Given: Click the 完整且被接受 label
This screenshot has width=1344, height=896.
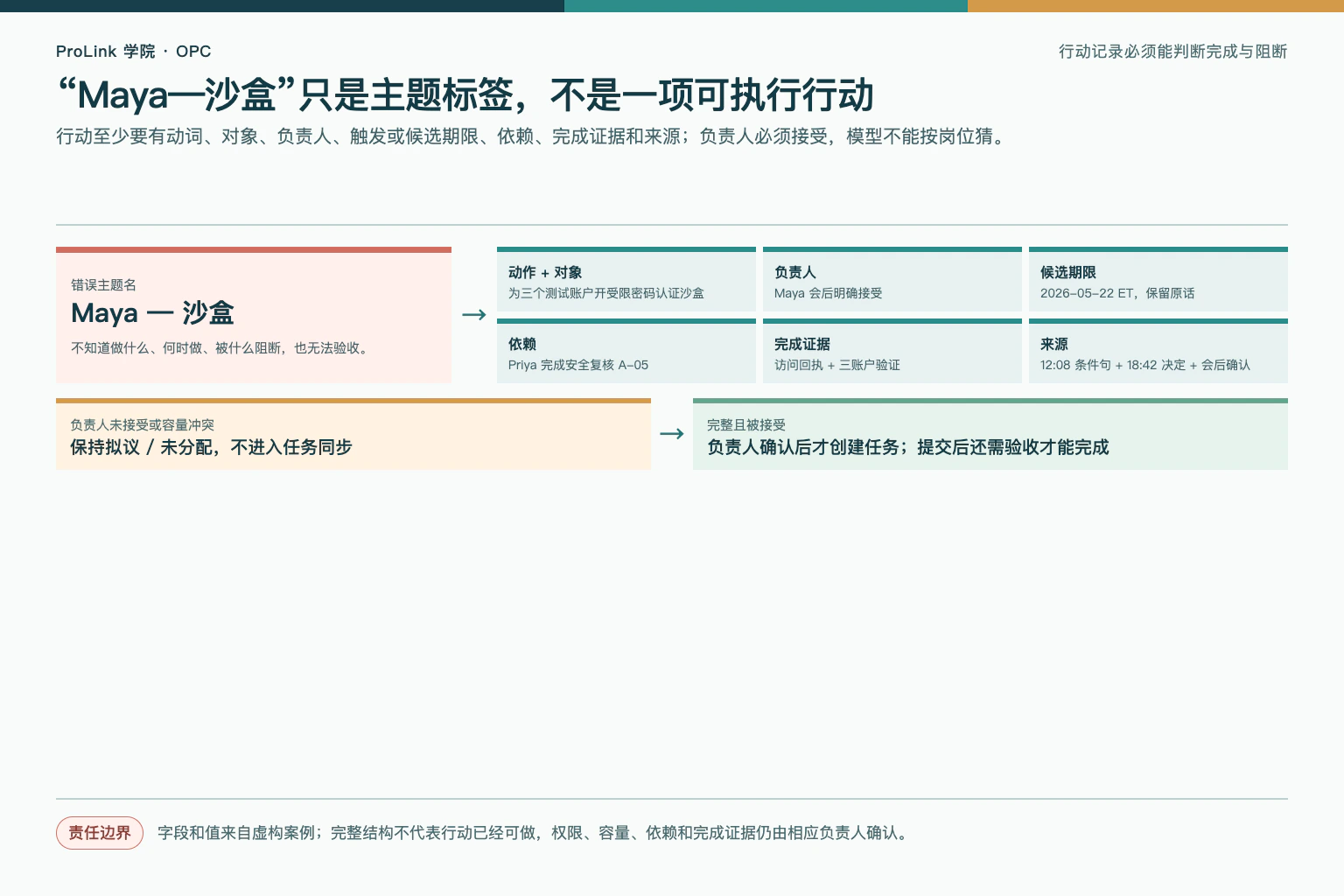Looking at the screenshot, I should coord(746,425).
